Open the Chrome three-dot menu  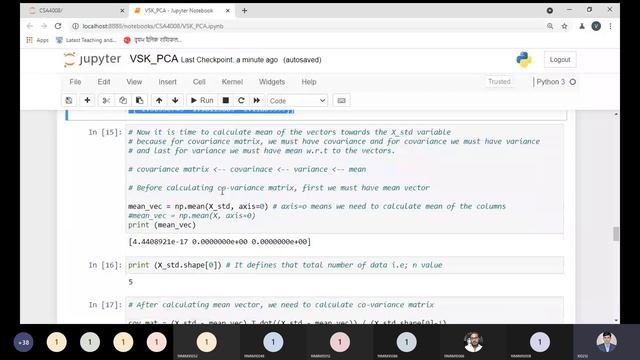tap(610, 26)
